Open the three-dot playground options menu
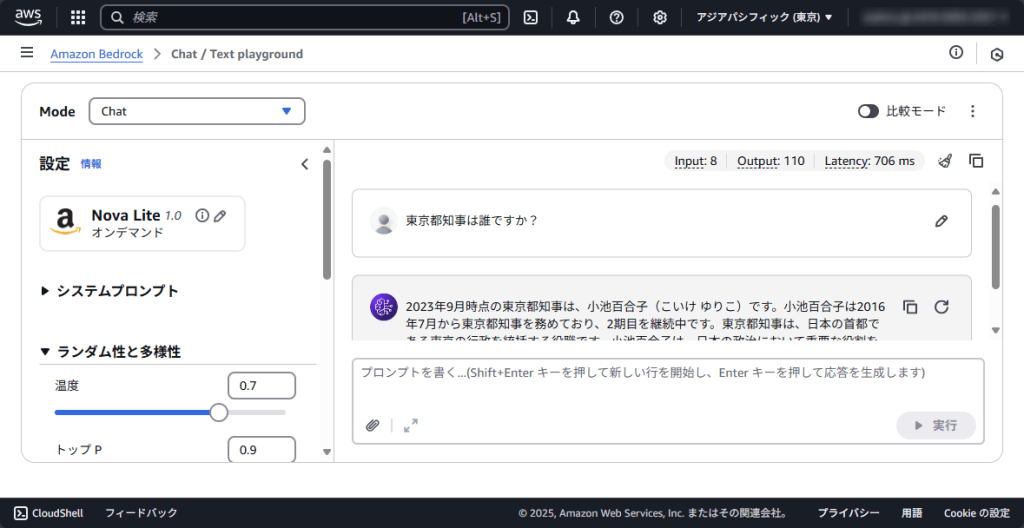Screen dimensions: 1024x528 pos(972,111)
